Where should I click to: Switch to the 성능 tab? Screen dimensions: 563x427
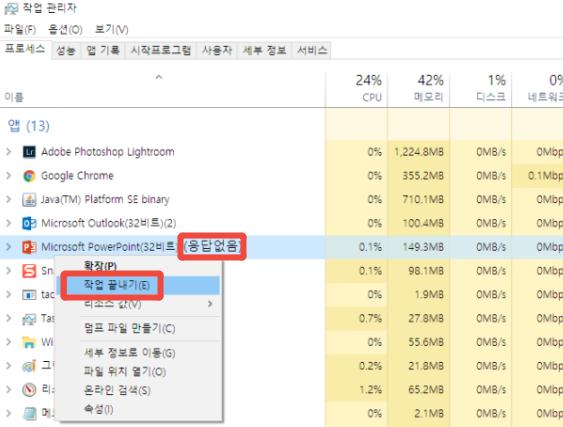pyautogui.click(x=66, y=50)
